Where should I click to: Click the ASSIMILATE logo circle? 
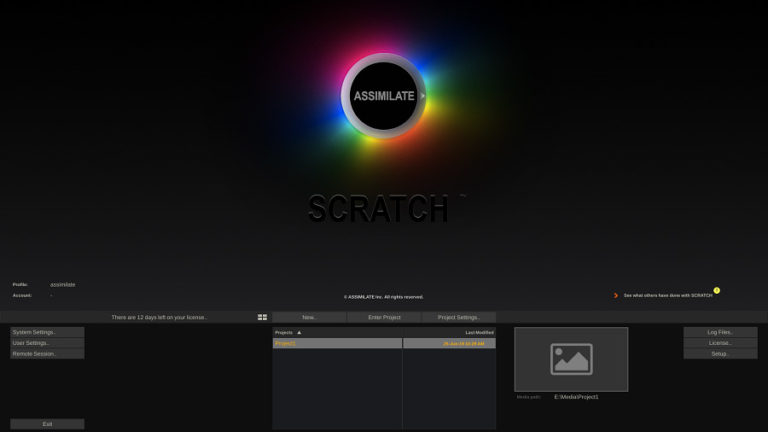[384, 96]
